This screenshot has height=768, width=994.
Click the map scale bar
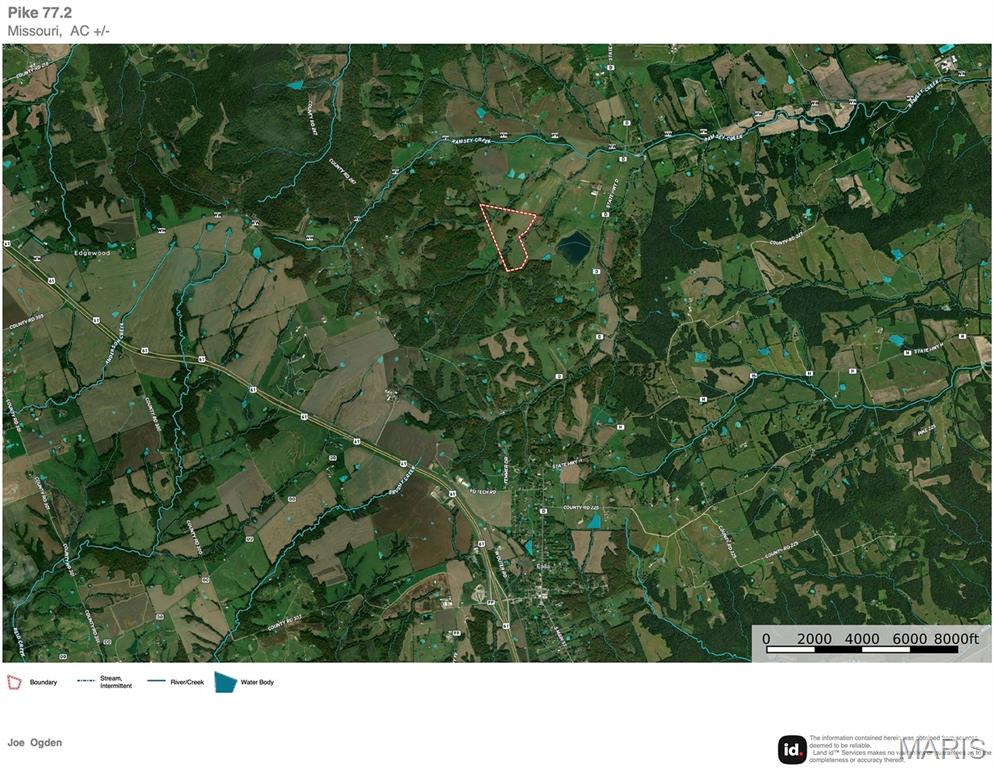(x=861, y=650)
